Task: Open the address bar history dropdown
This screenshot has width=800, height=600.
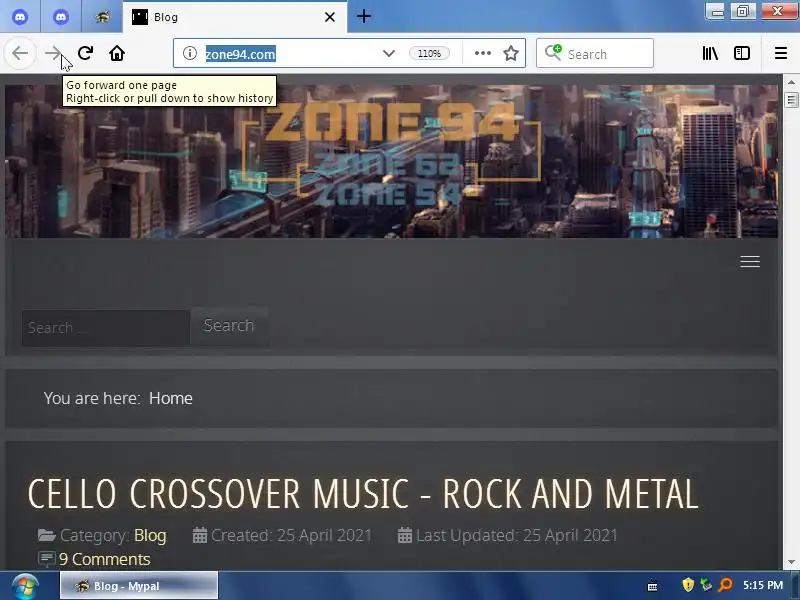Action: (x=389, y=53)
